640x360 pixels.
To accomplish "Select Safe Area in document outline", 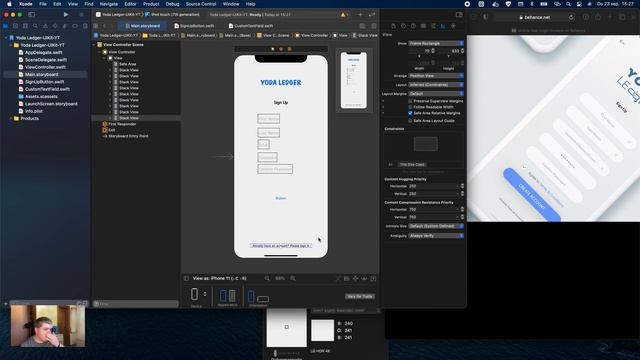I will [127, 64].
